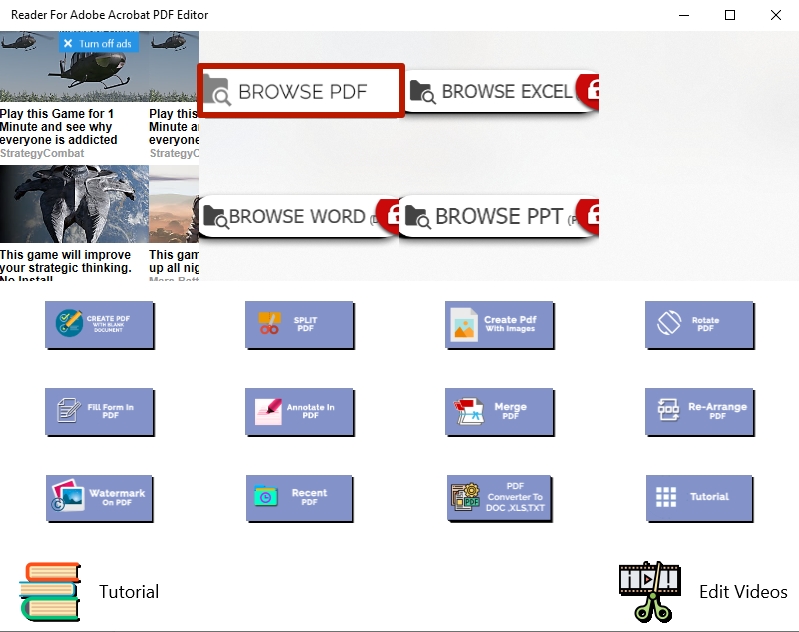The height and width of the screenshot is (632, 799).
Task: Click the Browse PDF button
Action: pyautogui.click(x=301, y=92)
